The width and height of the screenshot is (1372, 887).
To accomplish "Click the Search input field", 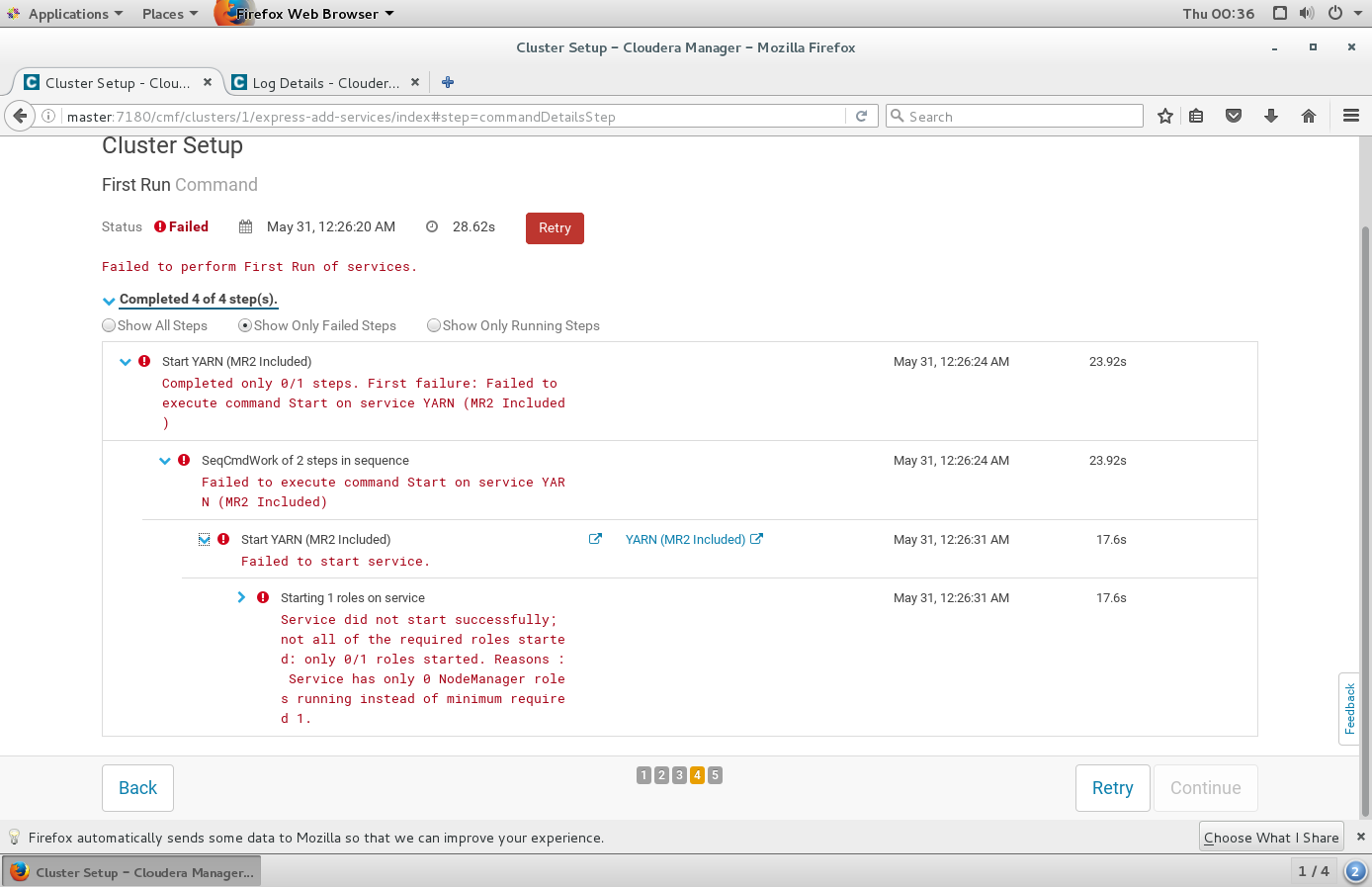I will [x=1014, y=116].
